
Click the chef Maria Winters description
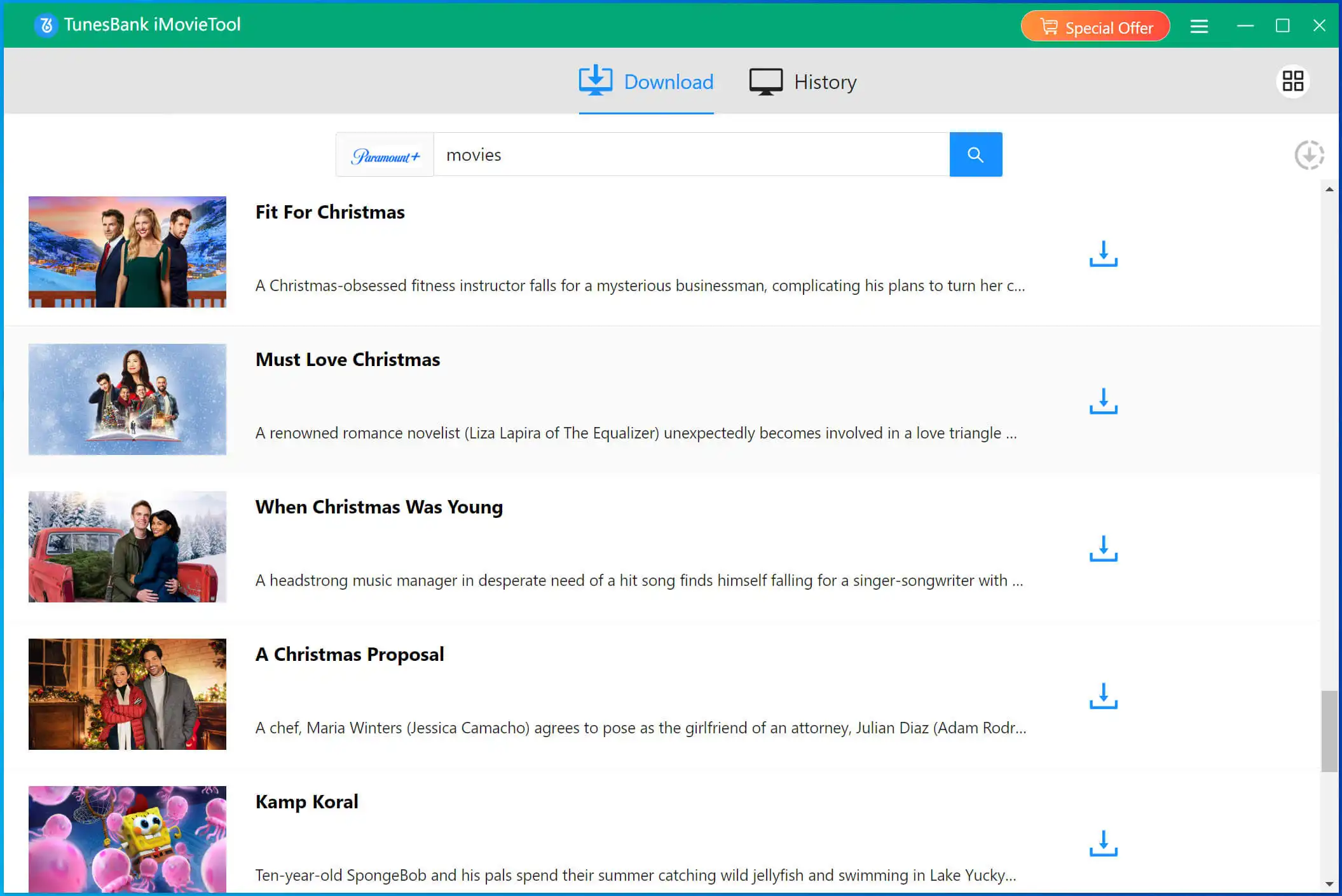(641, 728)
